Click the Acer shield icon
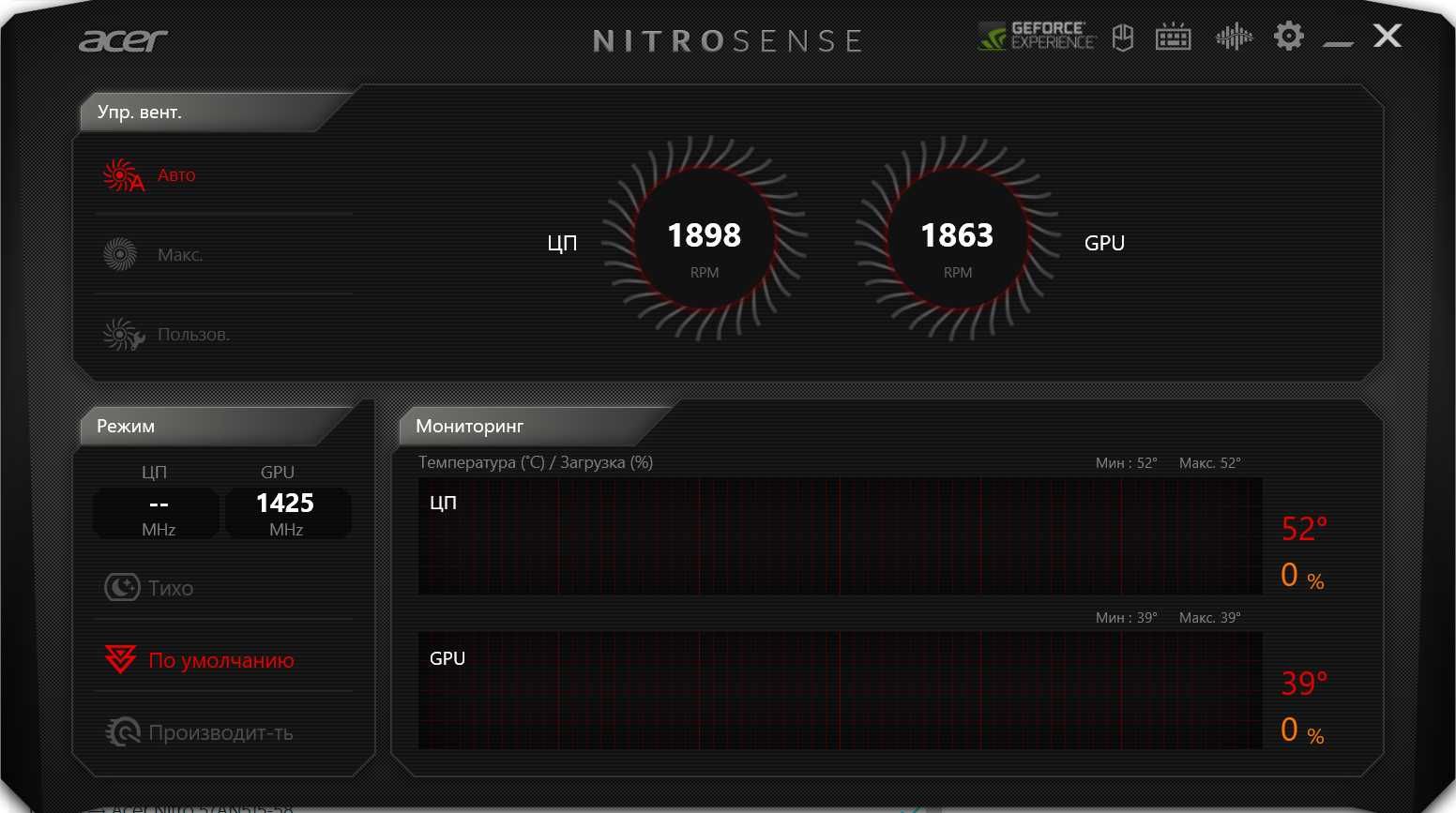 tap(1123, 38)
